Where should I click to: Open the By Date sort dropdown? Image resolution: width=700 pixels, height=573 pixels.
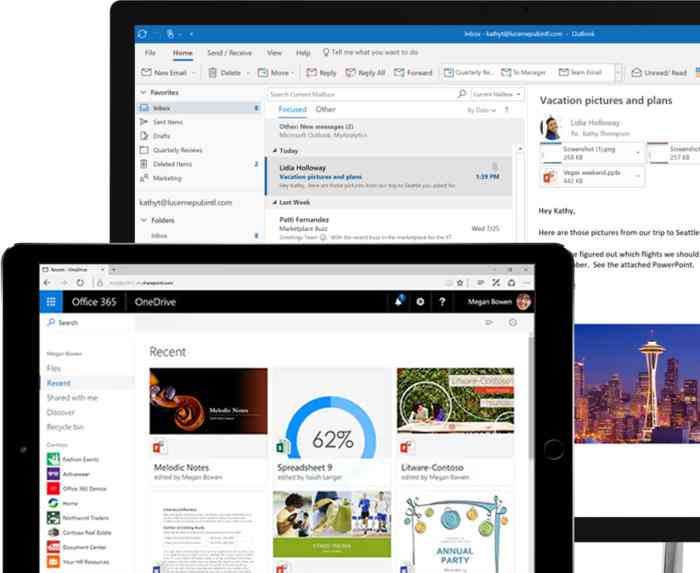point(481,110)
